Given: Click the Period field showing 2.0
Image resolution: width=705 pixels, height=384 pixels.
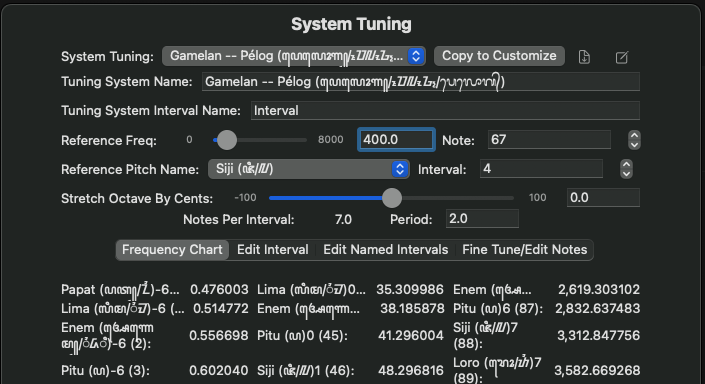Looking at the screenshot, I should pos(482,219).
